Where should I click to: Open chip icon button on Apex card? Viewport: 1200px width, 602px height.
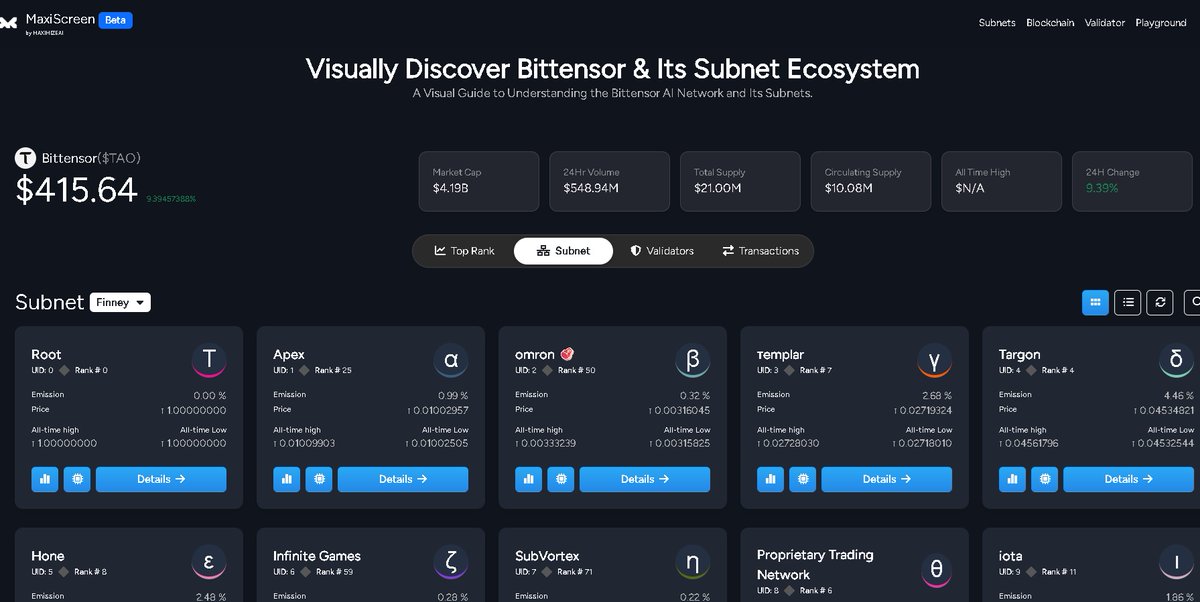(319, 479)
